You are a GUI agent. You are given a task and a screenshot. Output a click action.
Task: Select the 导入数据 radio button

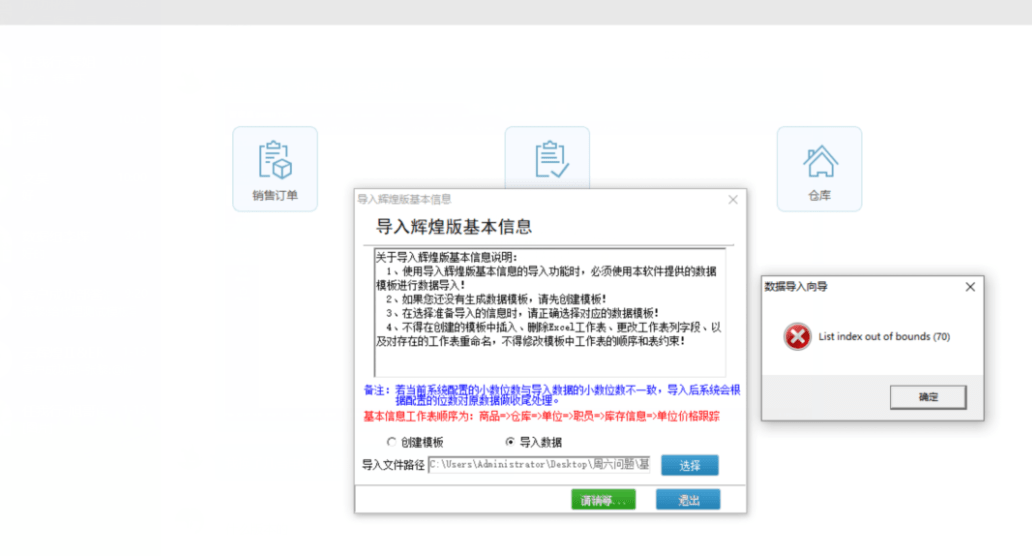pos(509,442)
